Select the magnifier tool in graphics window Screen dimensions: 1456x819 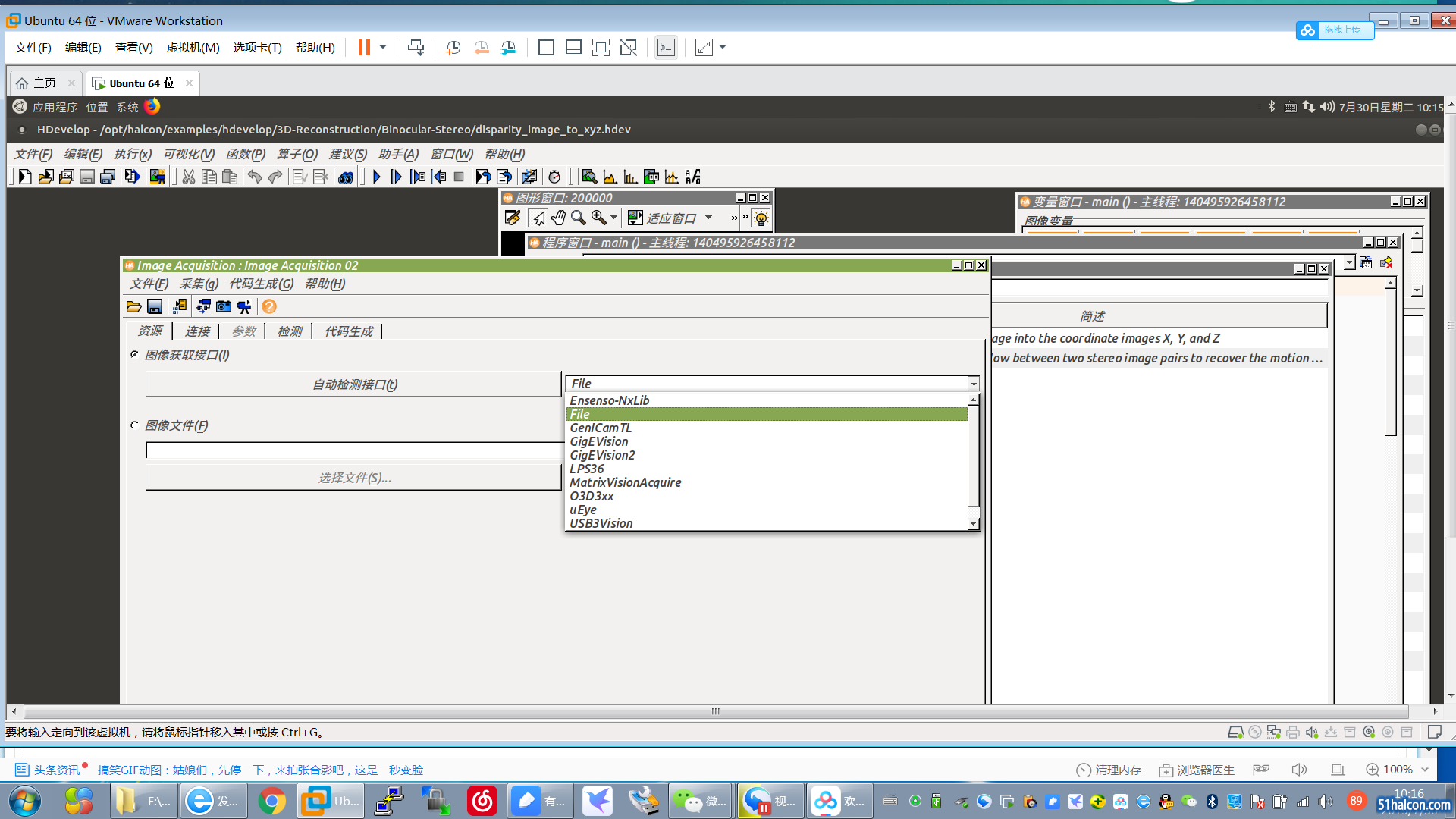[x=578, y=218]
